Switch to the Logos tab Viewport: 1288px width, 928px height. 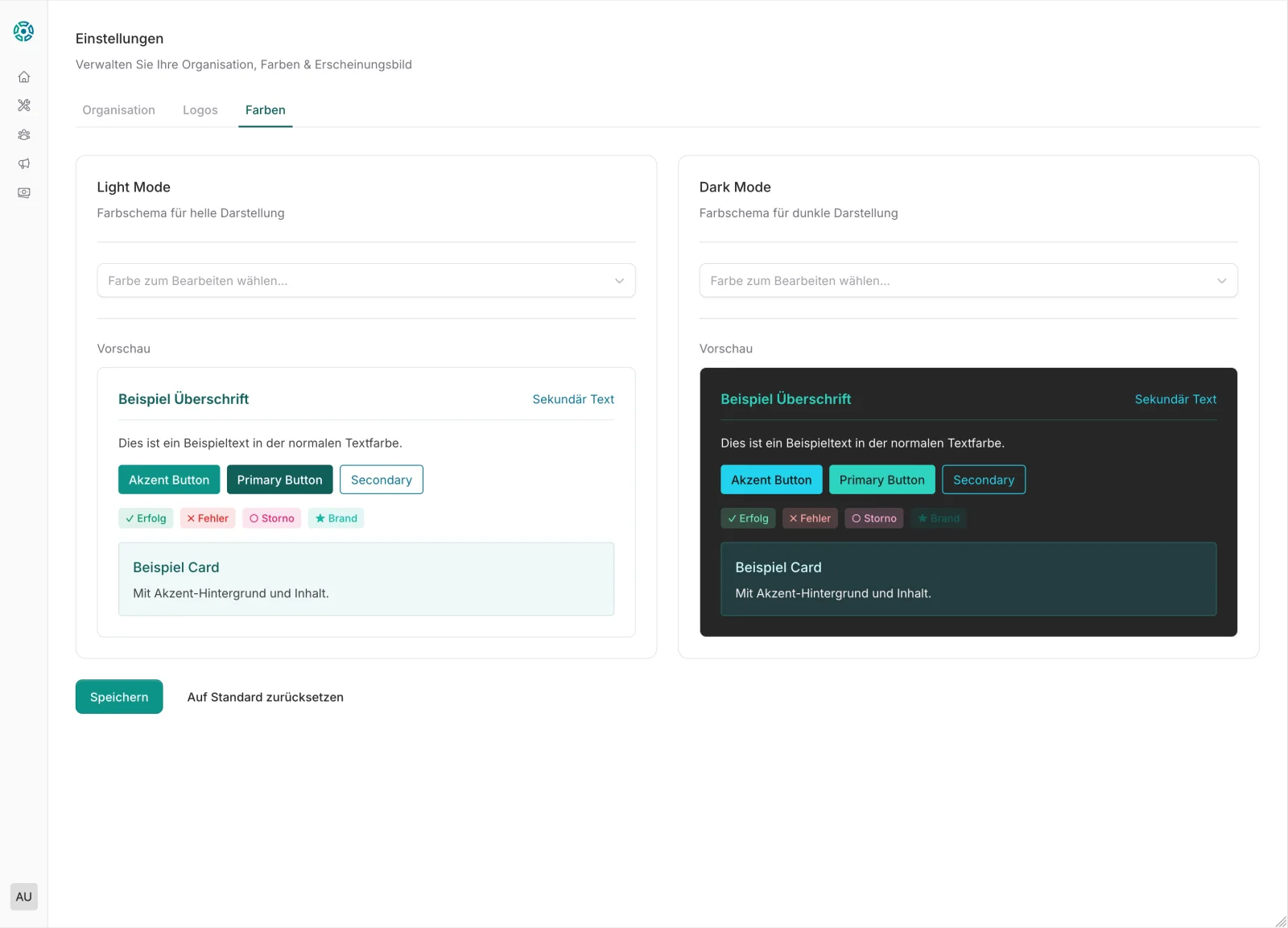tap(200, 110)
